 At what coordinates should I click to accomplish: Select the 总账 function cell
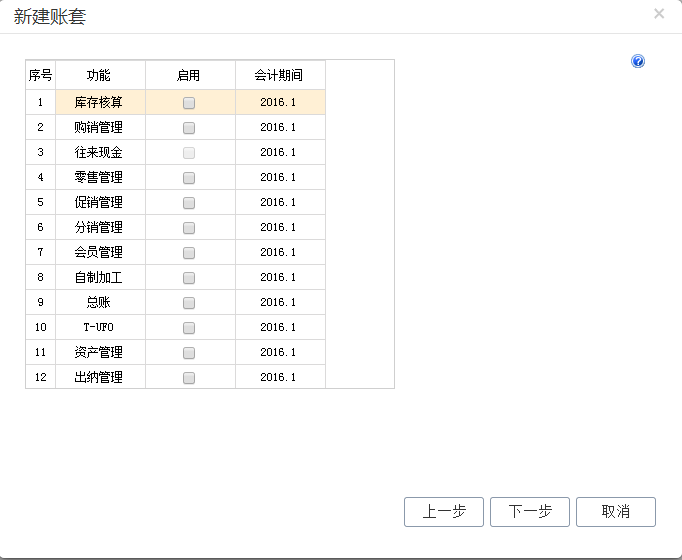coord(100,302)
